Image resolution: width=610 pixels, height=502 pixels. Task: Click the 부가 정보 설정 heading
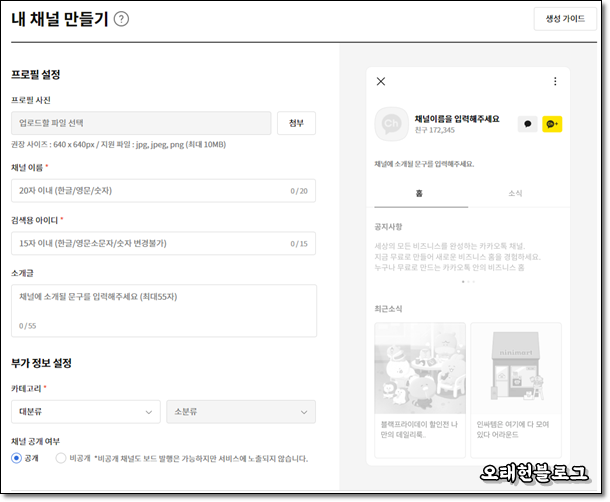[x=41, y=363]
